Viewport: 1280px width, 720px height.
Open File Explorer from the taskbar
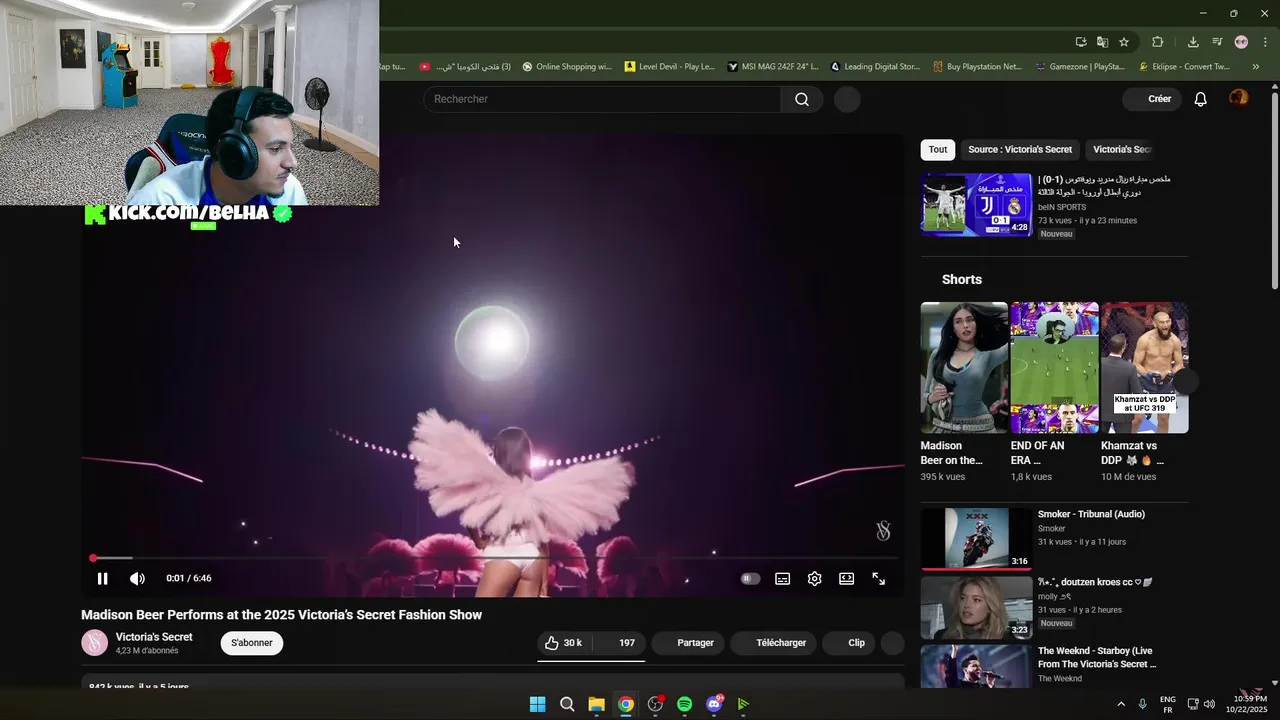596,704
